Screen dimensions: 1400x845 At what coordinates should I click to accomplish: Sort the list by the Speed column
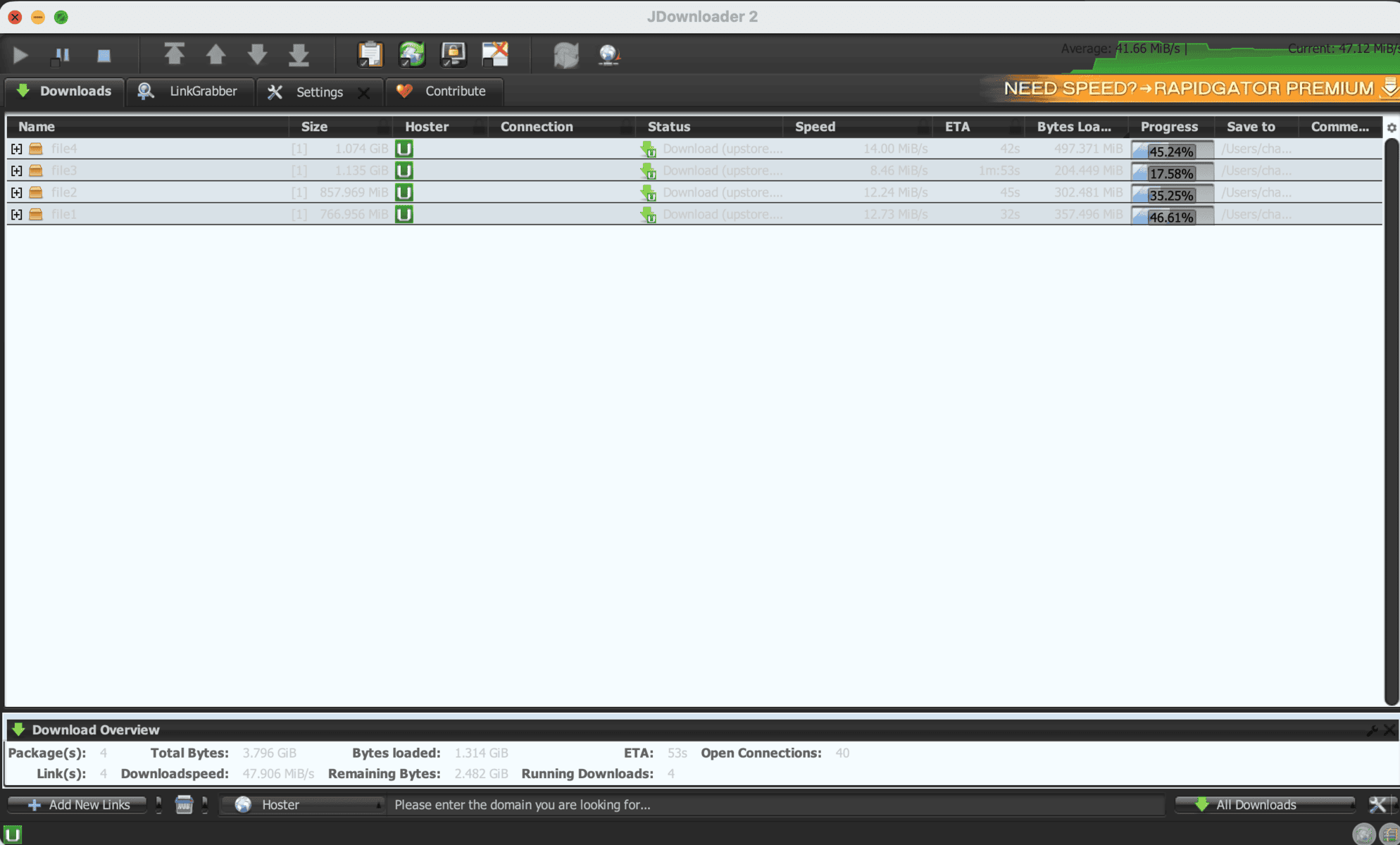pos(858,127)
